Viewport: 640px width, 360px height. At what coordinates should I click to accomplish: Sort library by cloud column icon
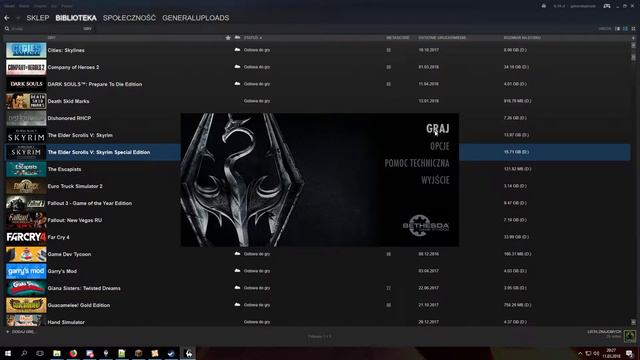click(237, 38)
